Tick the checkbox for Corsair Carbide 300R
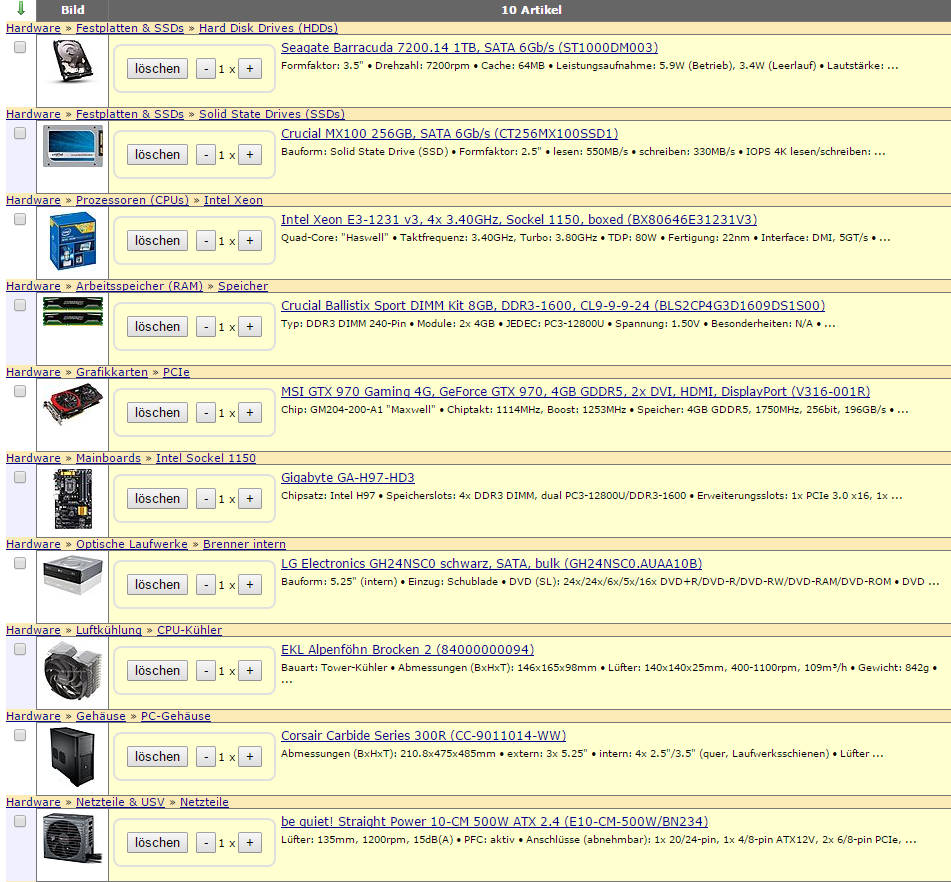The height and width of the screenshot is (882, 951). [x=20, y=735]
